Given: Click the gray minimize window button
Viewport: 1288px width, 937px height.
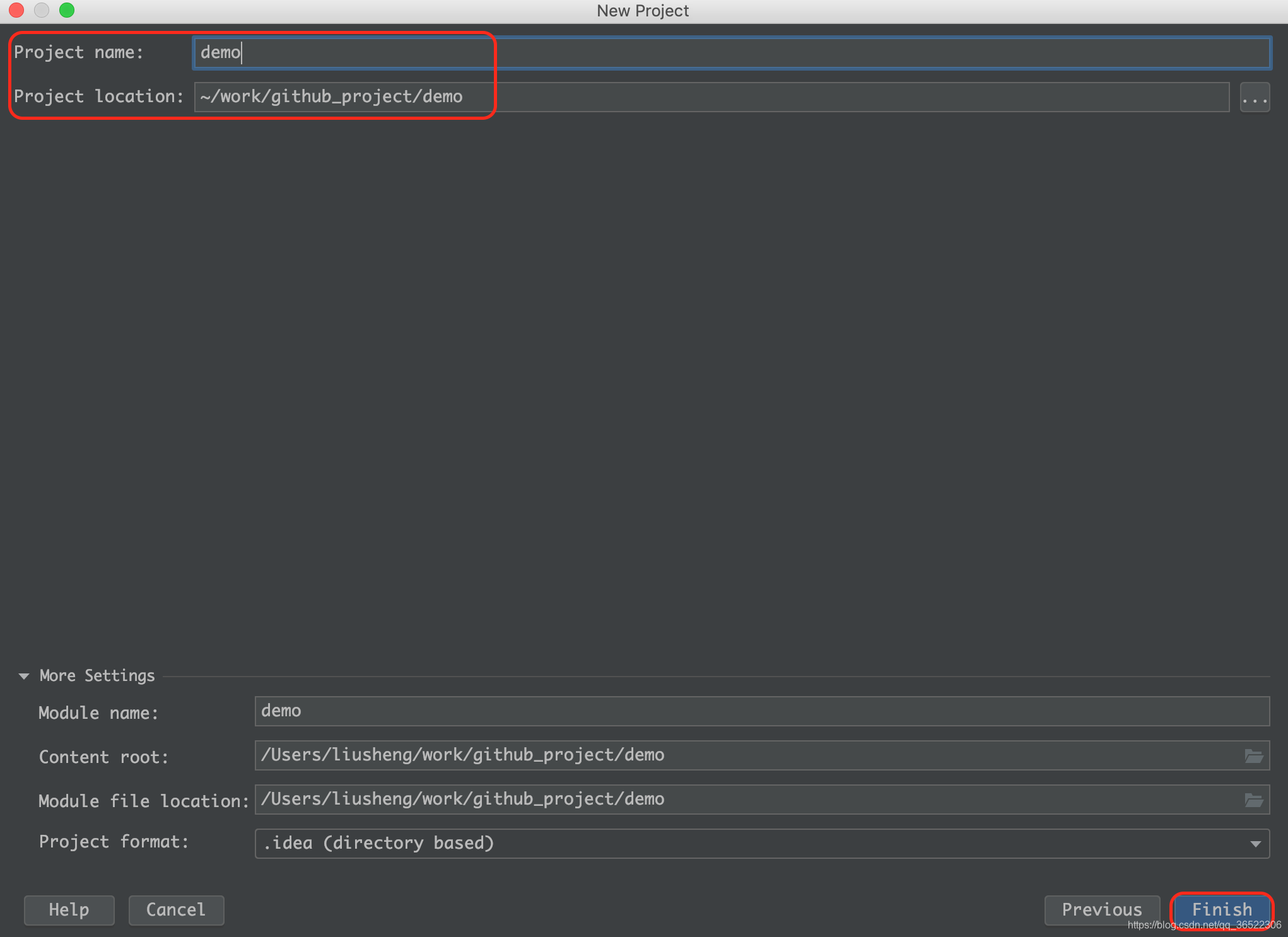Looking at the screenshot, I should [x=42, y=10].
